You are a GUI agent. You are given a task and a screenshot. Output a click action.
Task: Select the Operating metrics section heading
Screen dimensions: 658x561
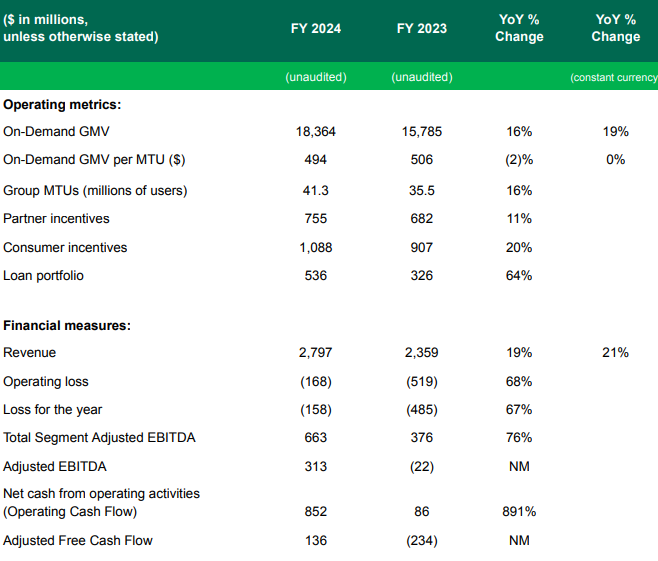[x=62, y=103]
